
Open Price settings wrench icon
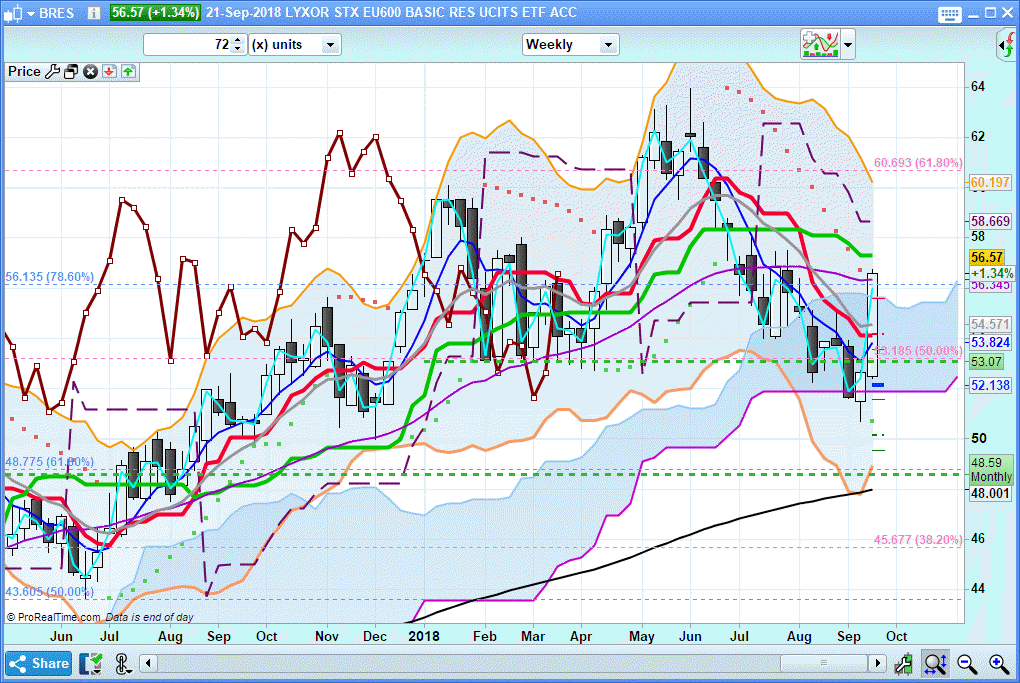tap(52, 72)
